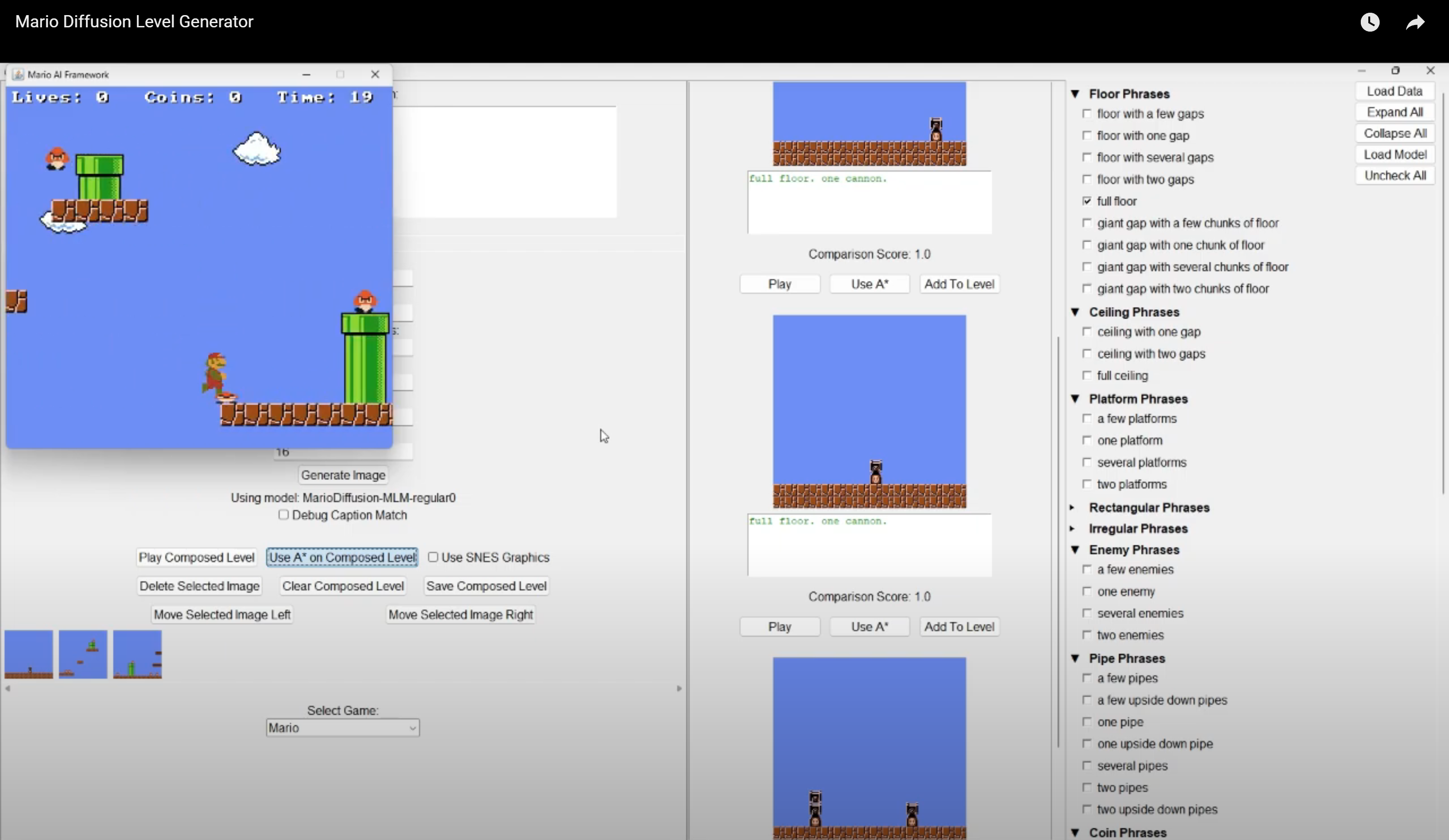Expand the Rectangular Phrases section
This screenshot has width=1449, height=840.
[1072, 507]
